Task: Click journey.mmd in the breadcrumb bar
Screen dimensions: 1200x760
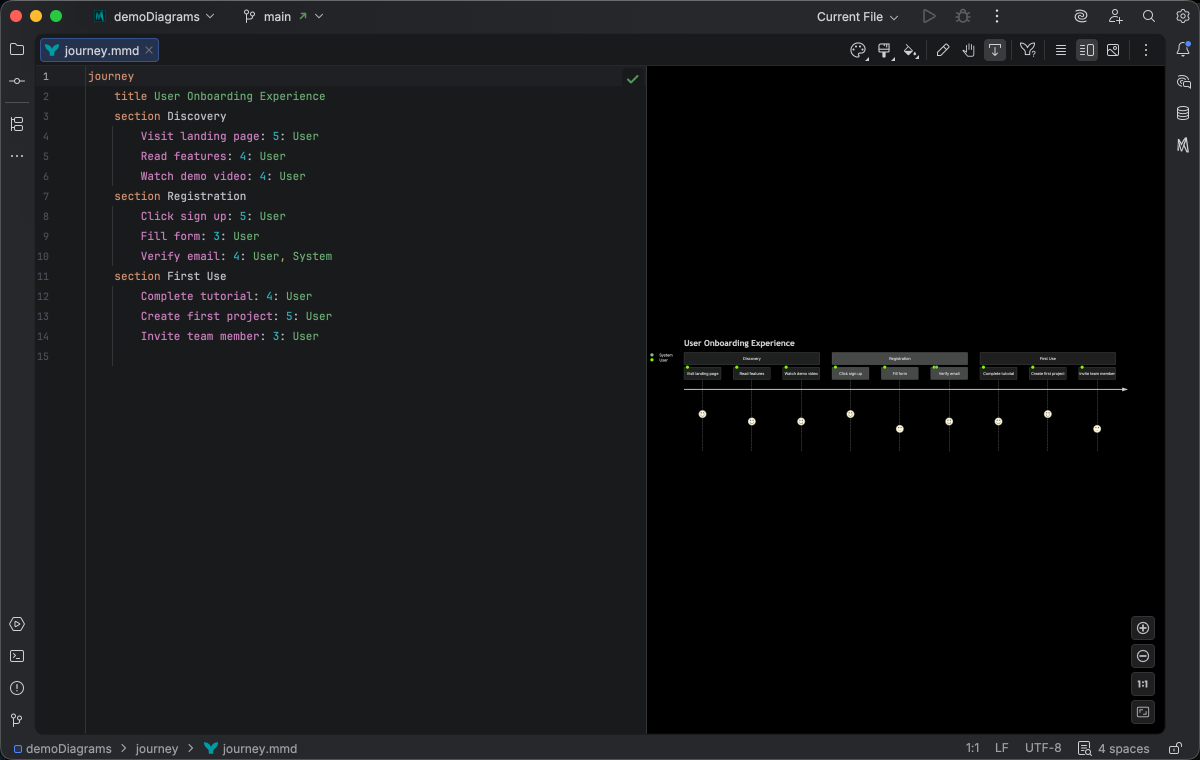Action: (250, 748)
